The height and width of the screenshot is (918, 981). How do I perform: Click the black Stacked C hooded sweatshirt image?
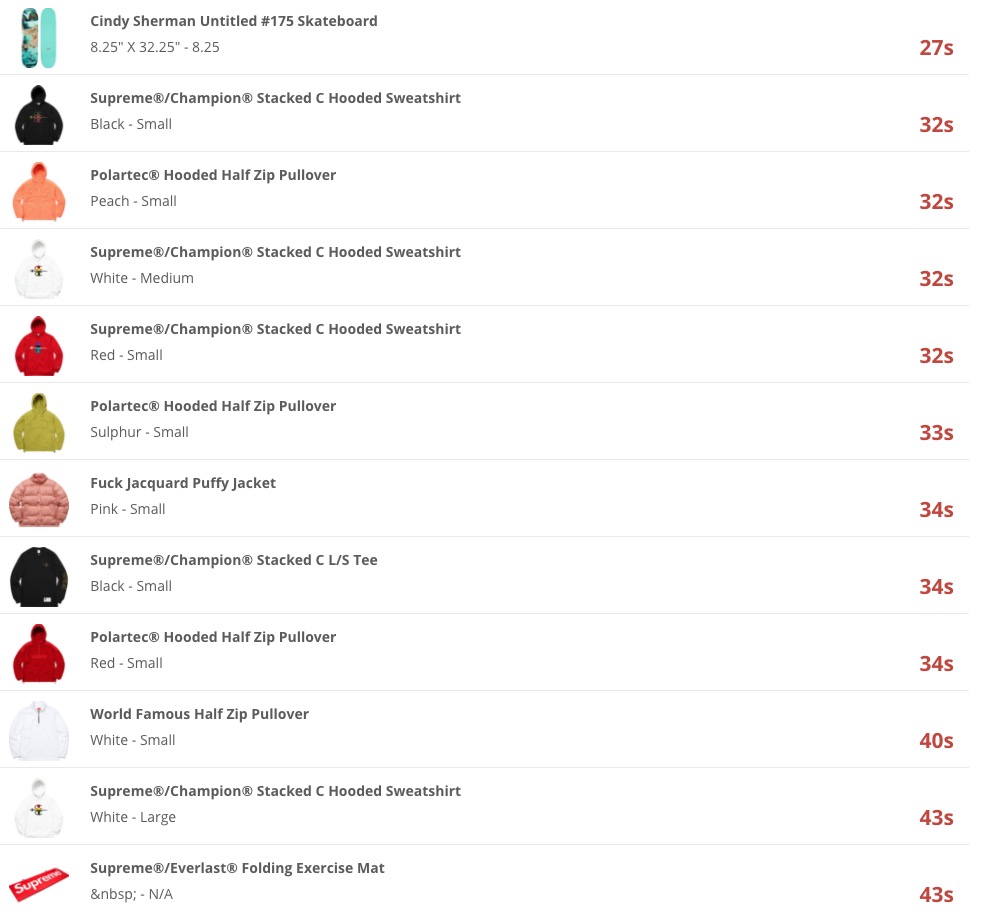[x=39, y=115]
